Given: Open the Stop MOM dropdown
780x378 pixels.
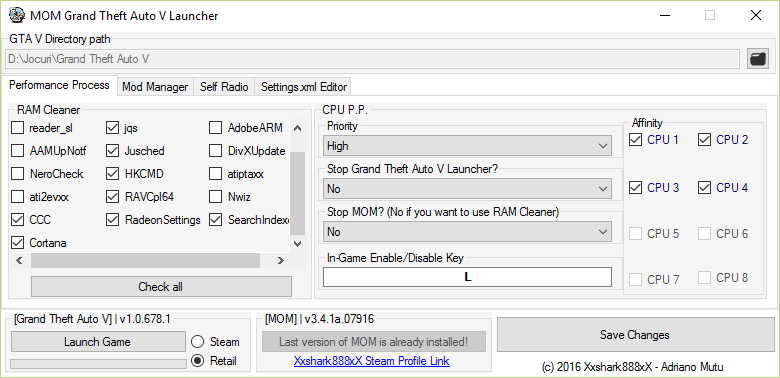Looking at the screenshot, I should pyautogui.click(x=467, y=232).
